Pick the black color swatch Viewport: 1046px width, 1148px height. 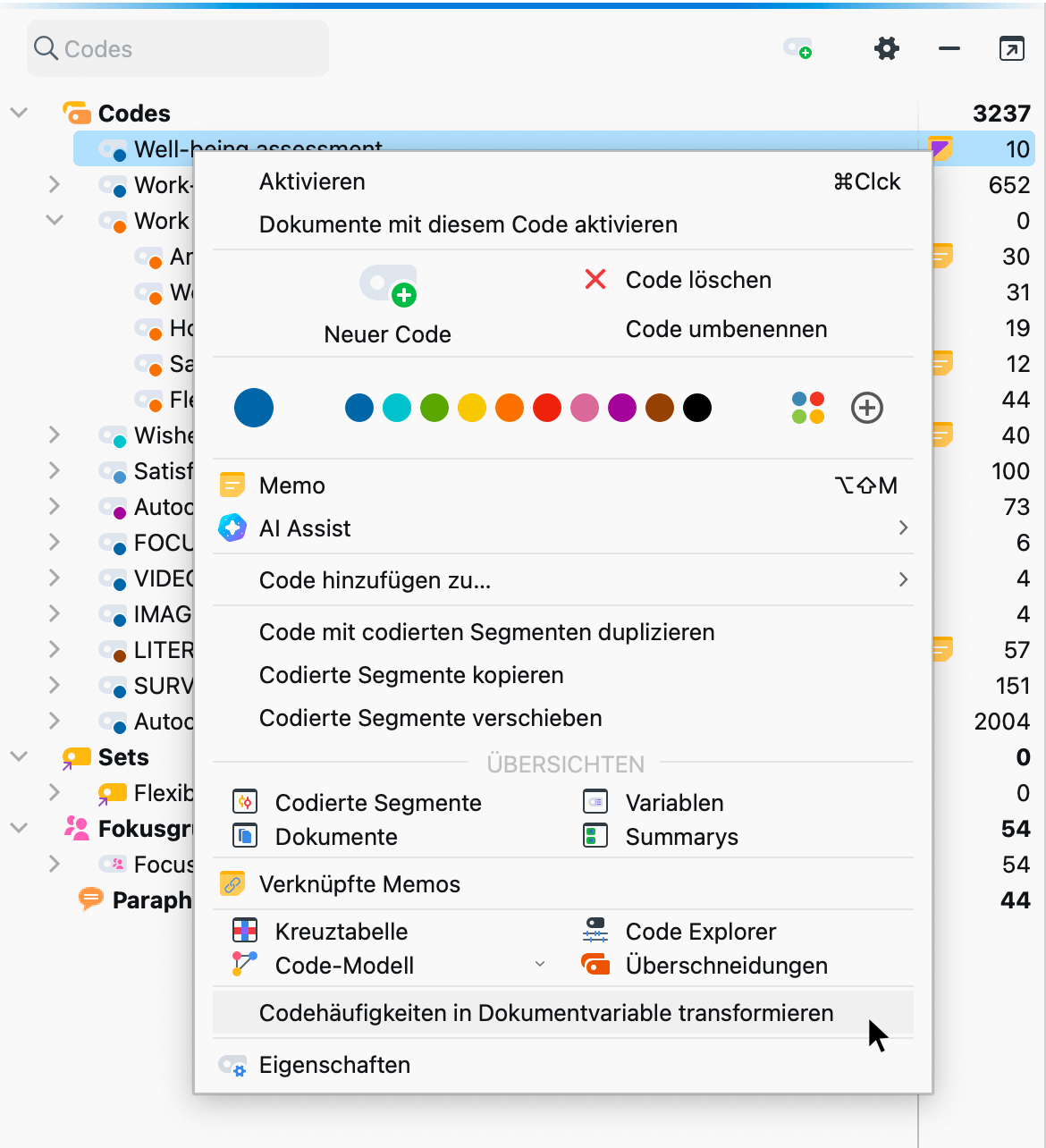point(697,408)
